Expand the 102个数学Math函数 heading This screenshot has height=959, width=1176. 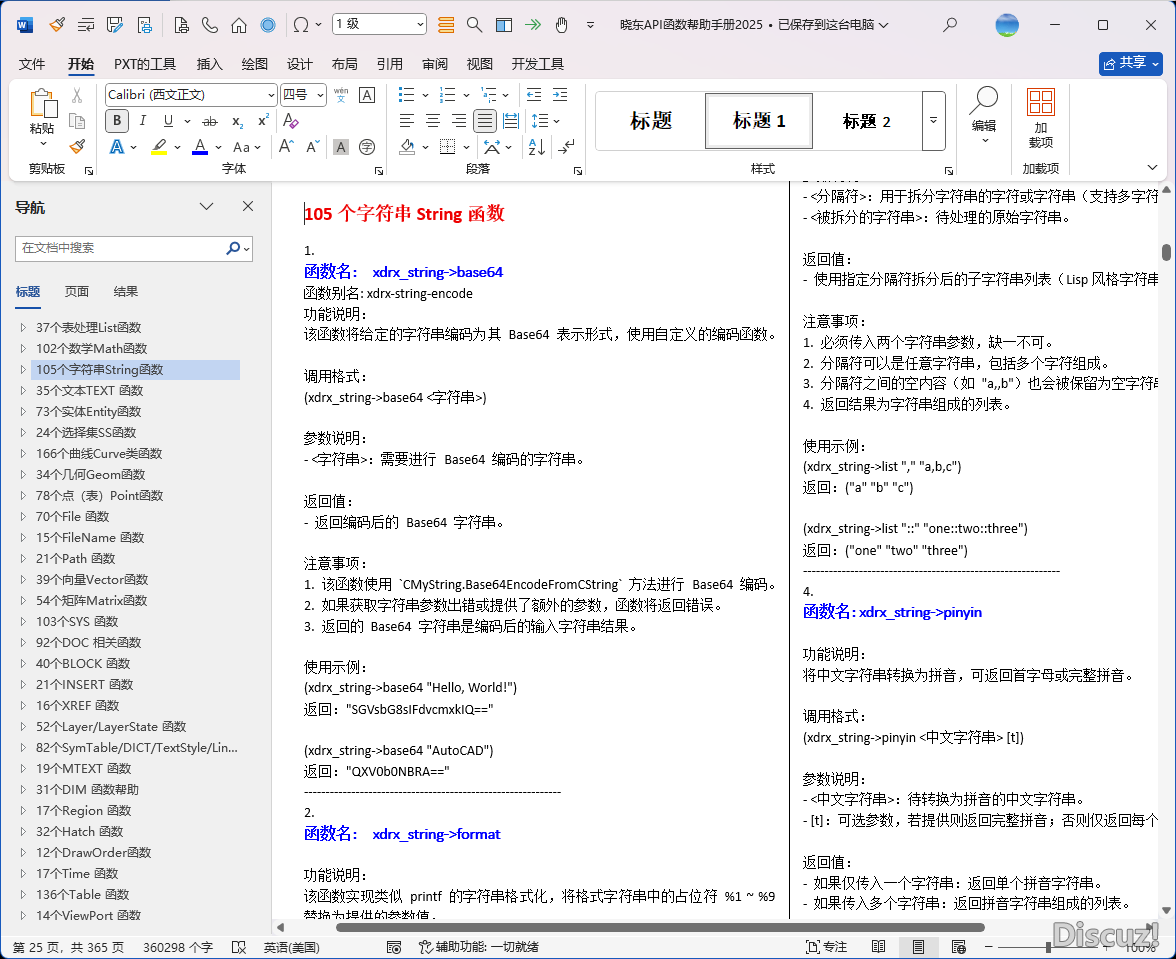click(x=23, y=349)
